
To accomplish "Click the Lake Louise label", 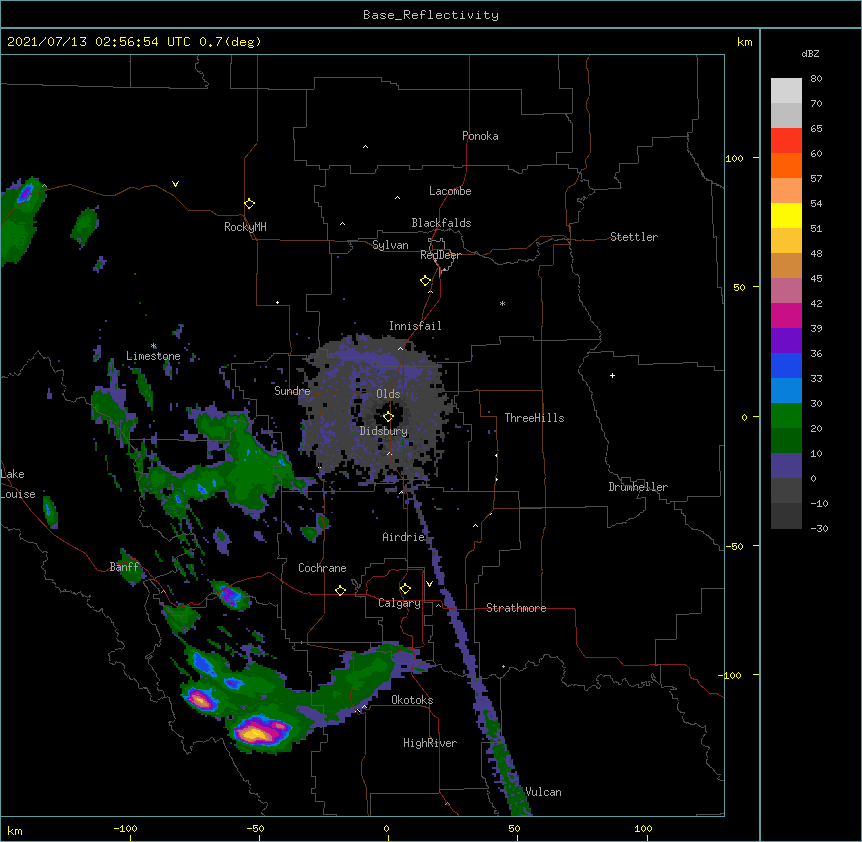I will pos(18,484).
